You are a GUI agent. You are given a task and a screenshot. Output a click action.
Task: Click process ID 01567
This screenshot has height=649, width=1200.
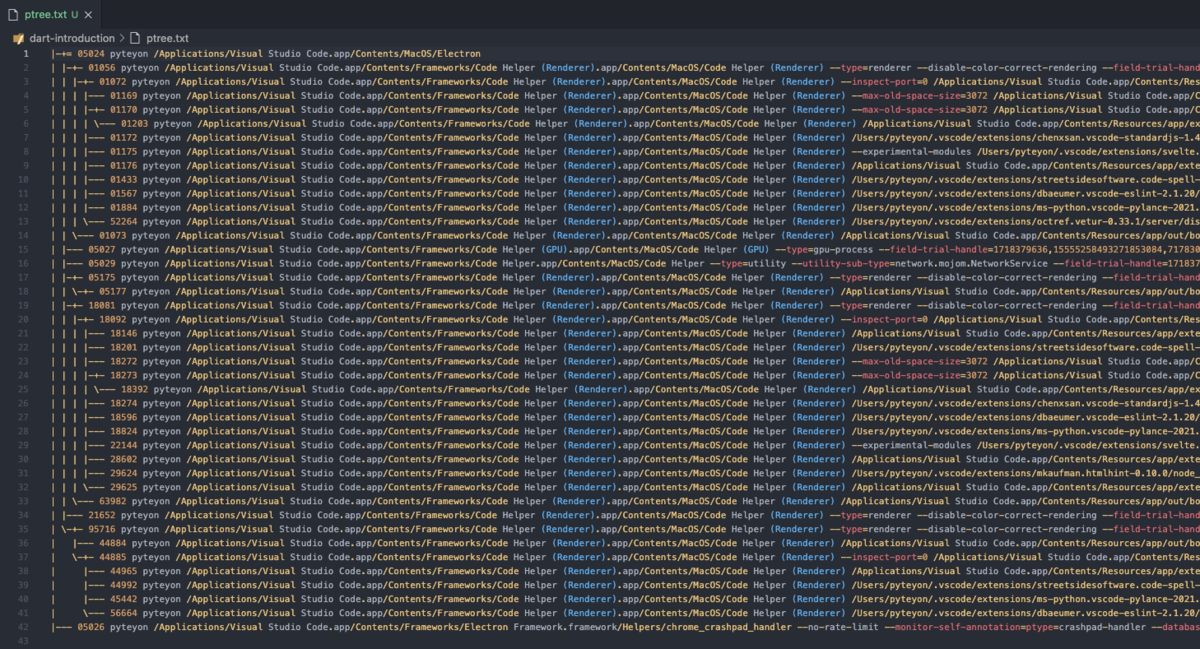pos(124,193)
